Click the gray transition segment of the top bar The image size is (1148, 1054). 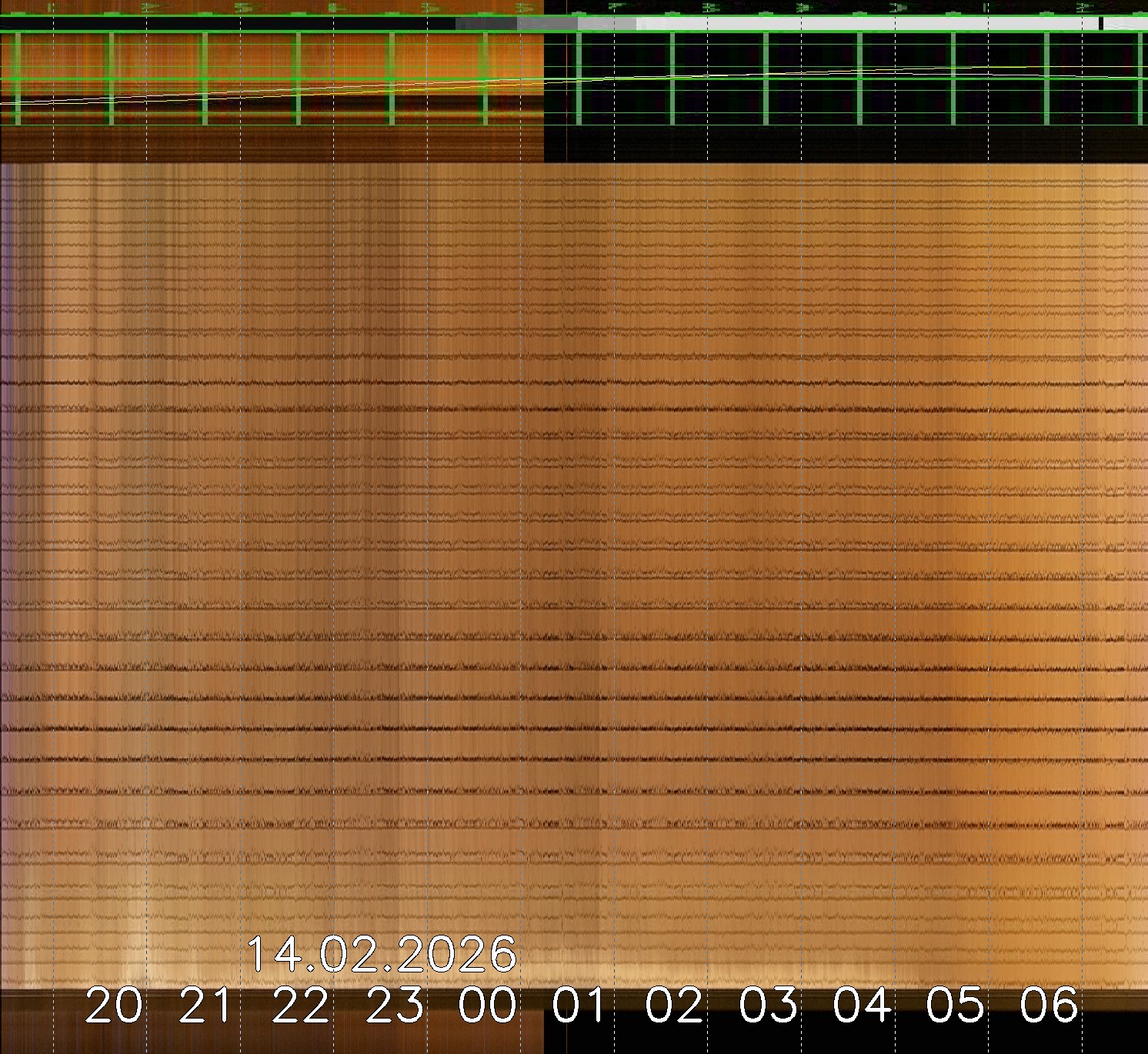(546, 24)
